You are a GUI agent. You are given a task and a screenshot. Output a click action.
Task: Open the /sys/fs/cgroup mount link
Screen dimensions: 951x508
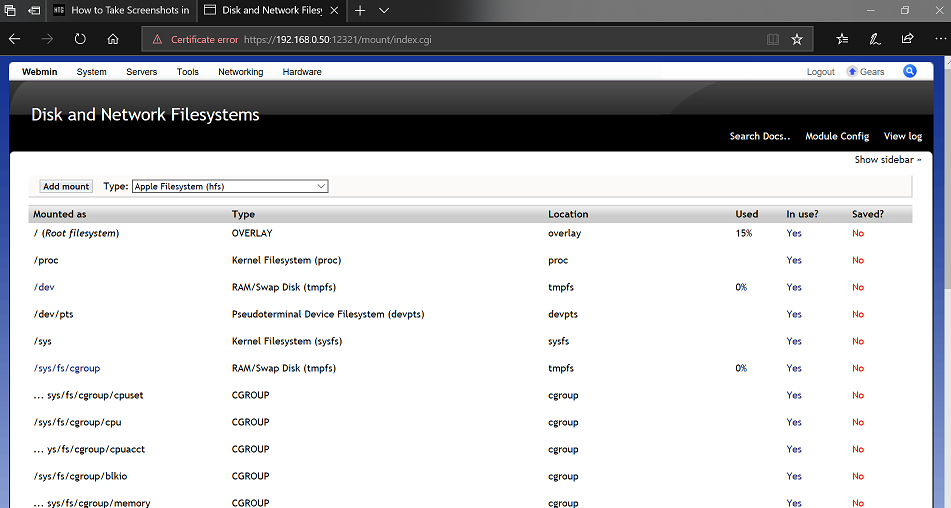coord(67,368)
